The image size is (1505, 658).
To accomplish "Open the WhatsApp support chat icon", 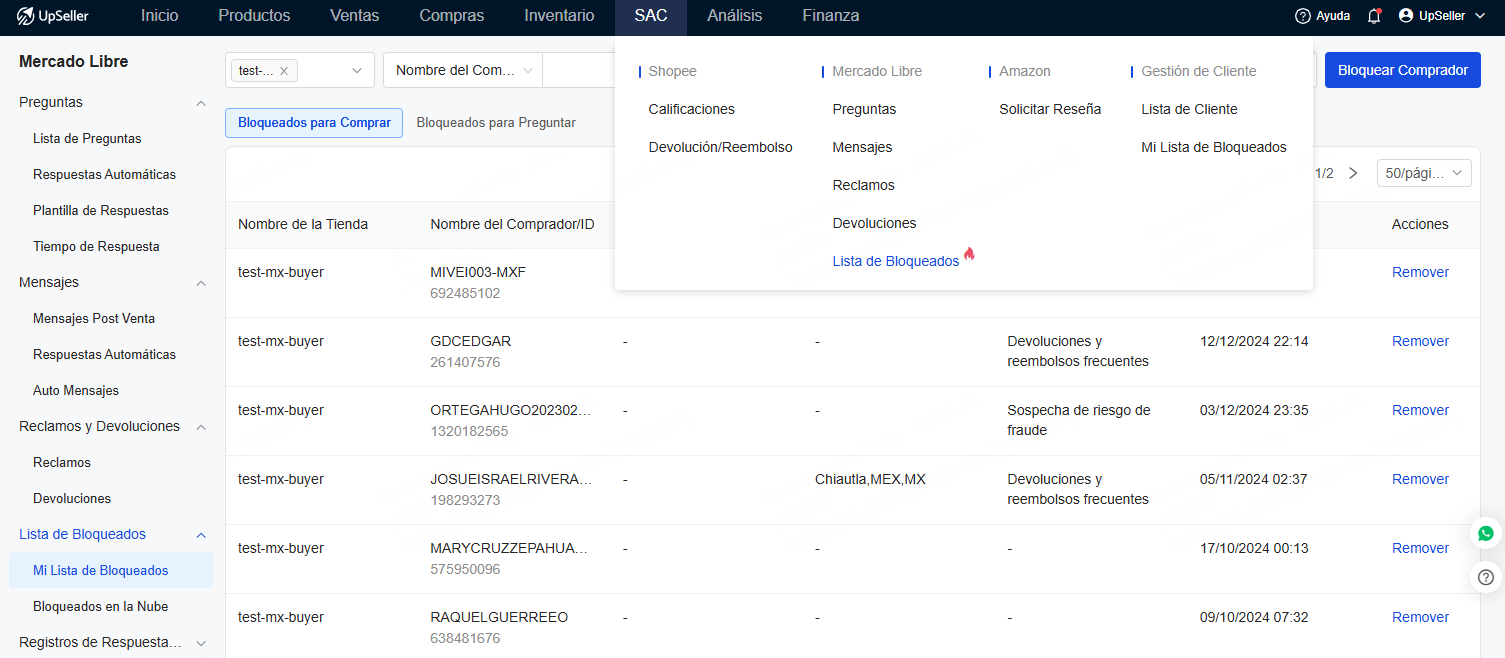I will click(x=1486, y=534).
